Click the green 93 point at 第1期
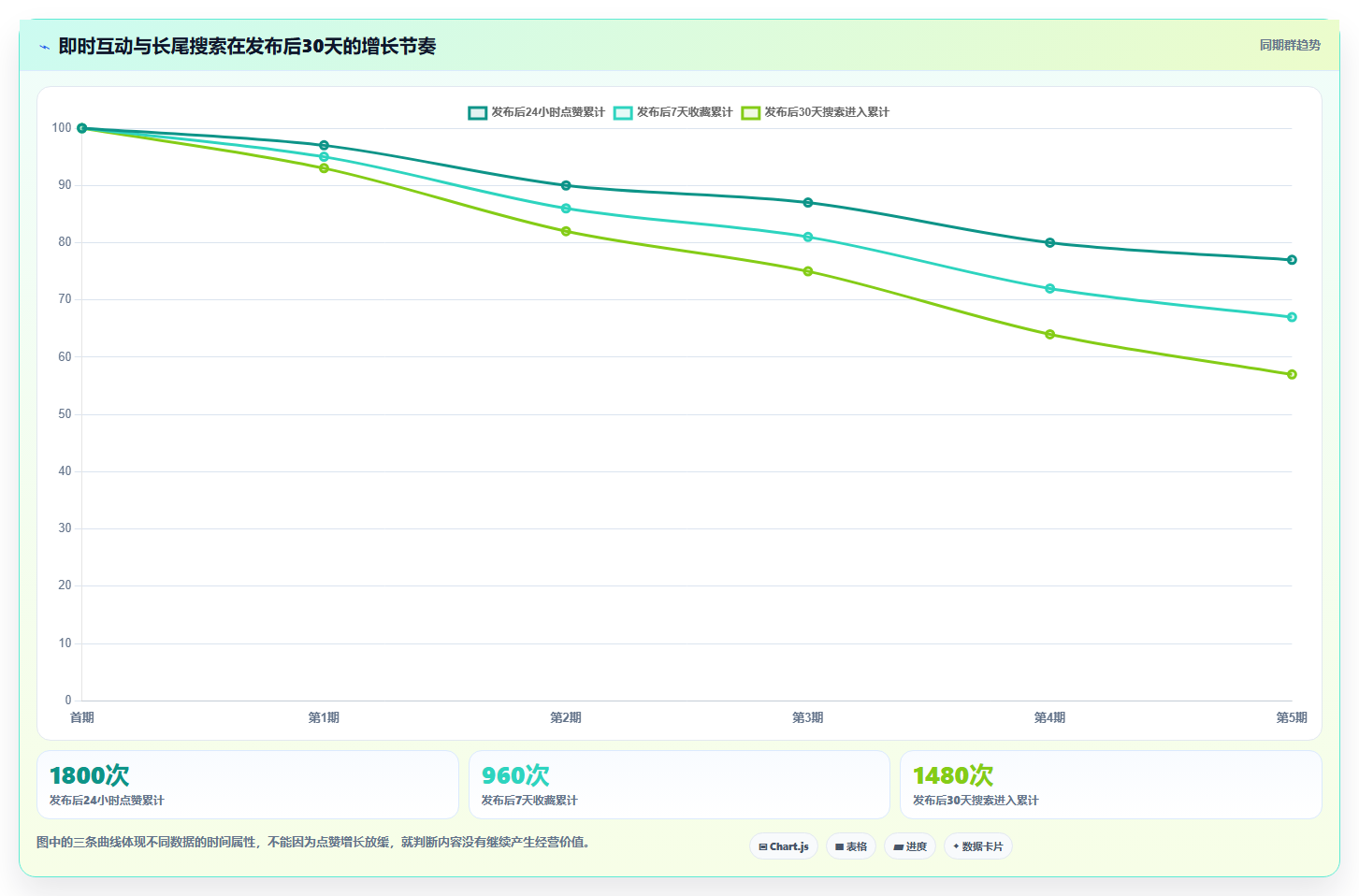 click(324, 168)
